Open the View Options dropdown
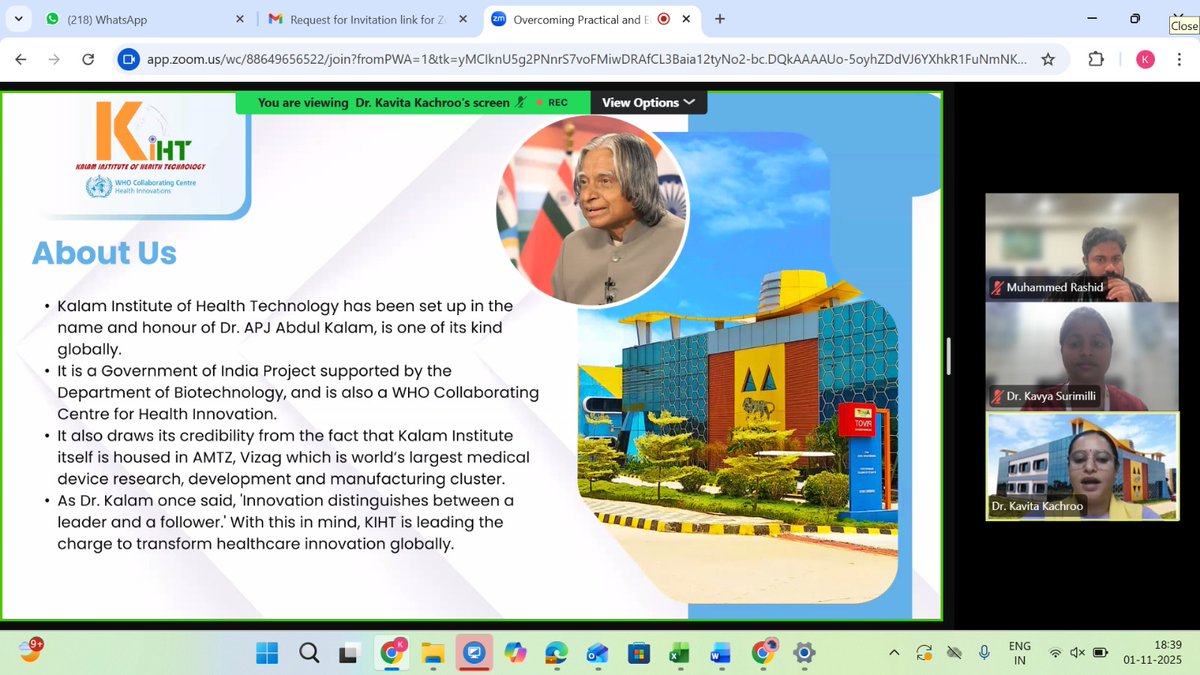The image size is (1200, 675). (x=650, y=102)
